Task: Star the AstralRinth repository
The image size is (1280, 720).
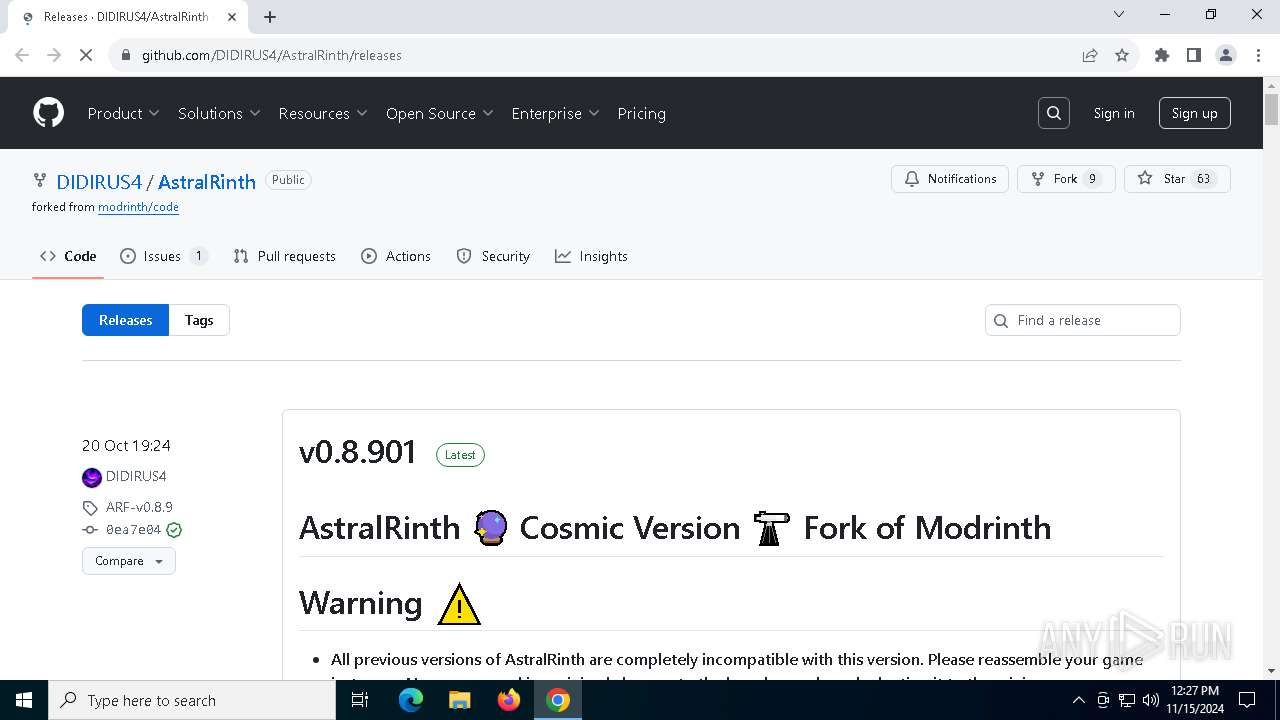Action: pyautogui.click(x=1177, y=179)
